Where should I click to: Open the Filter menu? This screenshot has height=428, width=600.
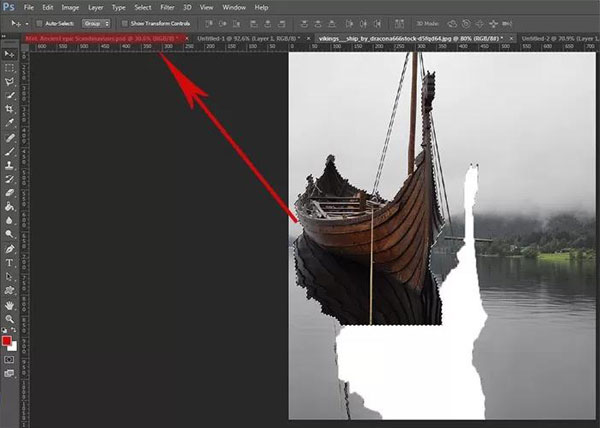[167, 7]
